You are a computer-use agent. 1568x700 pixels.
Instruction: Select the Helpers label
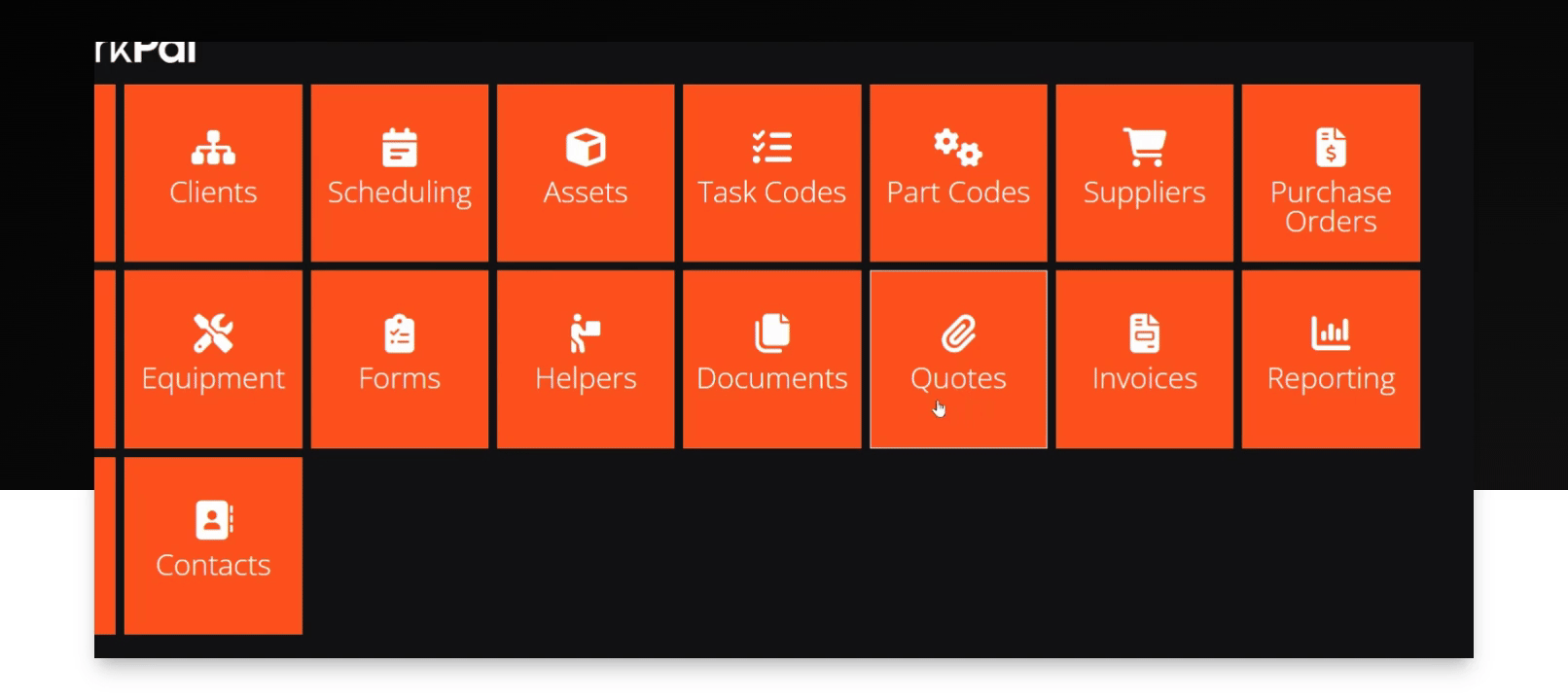coord(586,378)
